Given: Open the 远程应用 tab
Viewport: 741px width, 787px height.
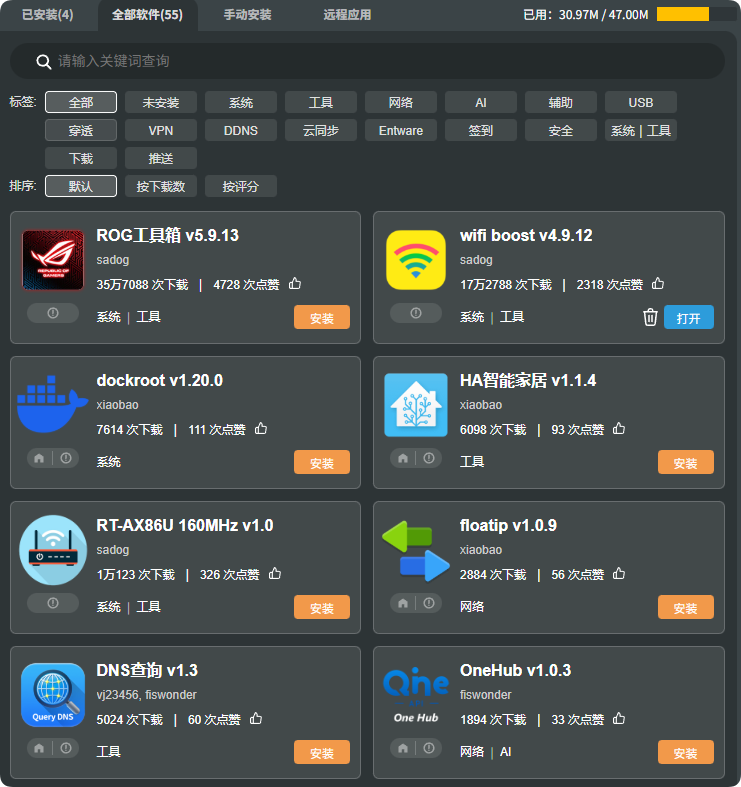Looking at the screenshot, I should [347, 15].
